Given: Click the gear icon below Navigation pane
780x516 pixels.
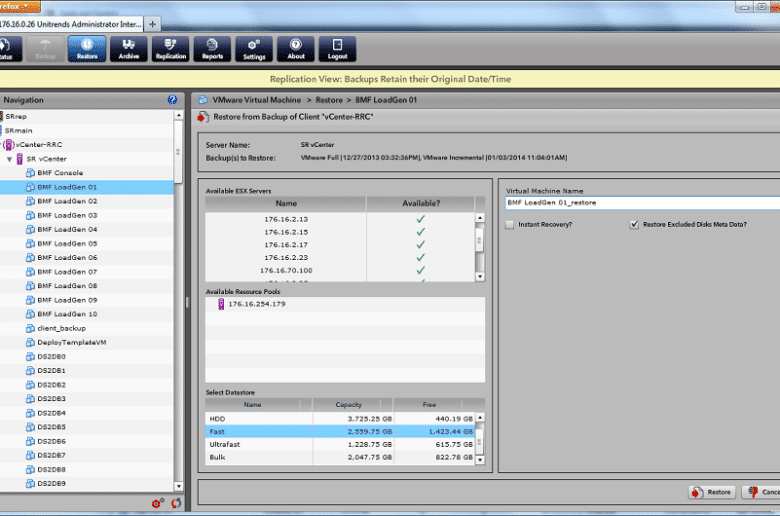Looking at the screenshot, I should coord(157,503).
